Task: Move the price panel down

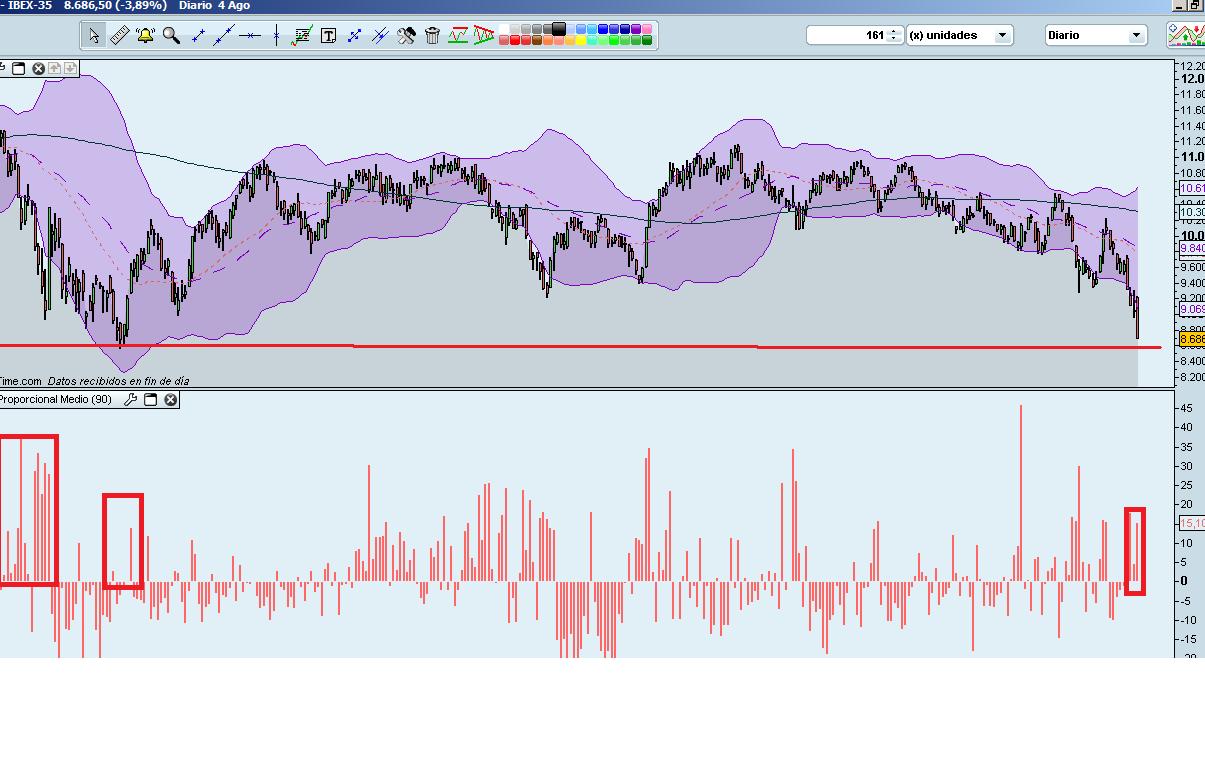Action: 69,69
